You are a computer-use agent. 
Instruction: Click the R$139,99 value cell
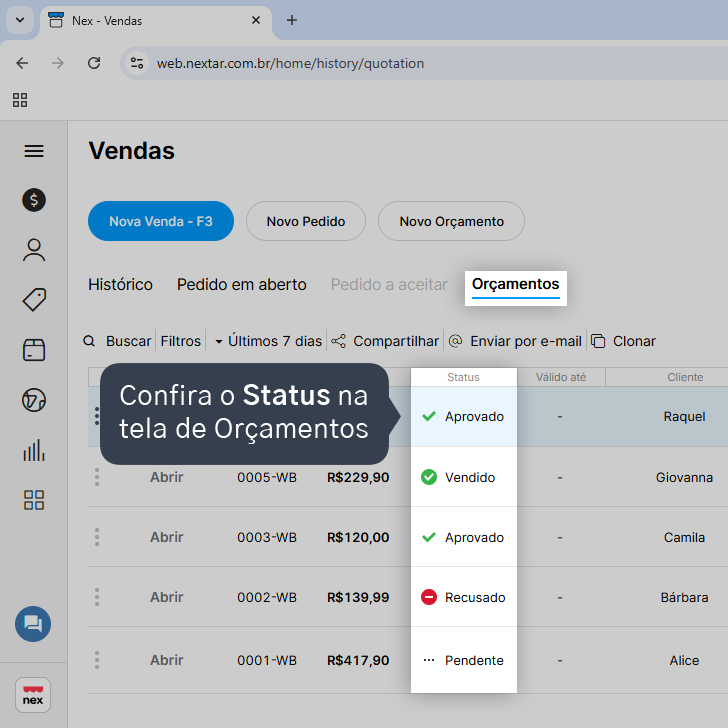click(x=358, y=597)
